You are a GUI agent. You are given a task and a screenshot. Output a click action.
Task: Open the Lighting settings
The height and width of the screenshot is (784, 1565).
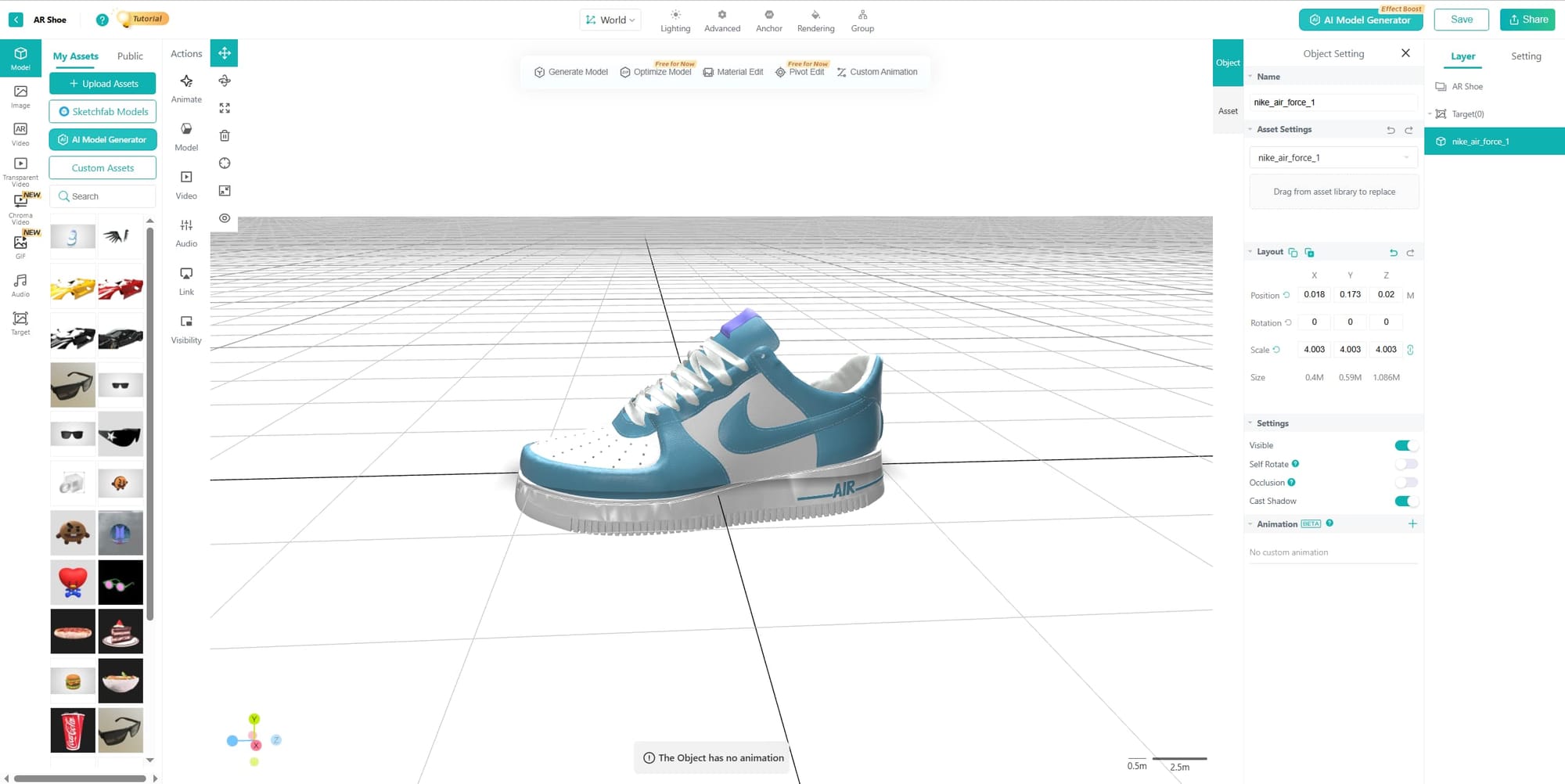[675, 21]
